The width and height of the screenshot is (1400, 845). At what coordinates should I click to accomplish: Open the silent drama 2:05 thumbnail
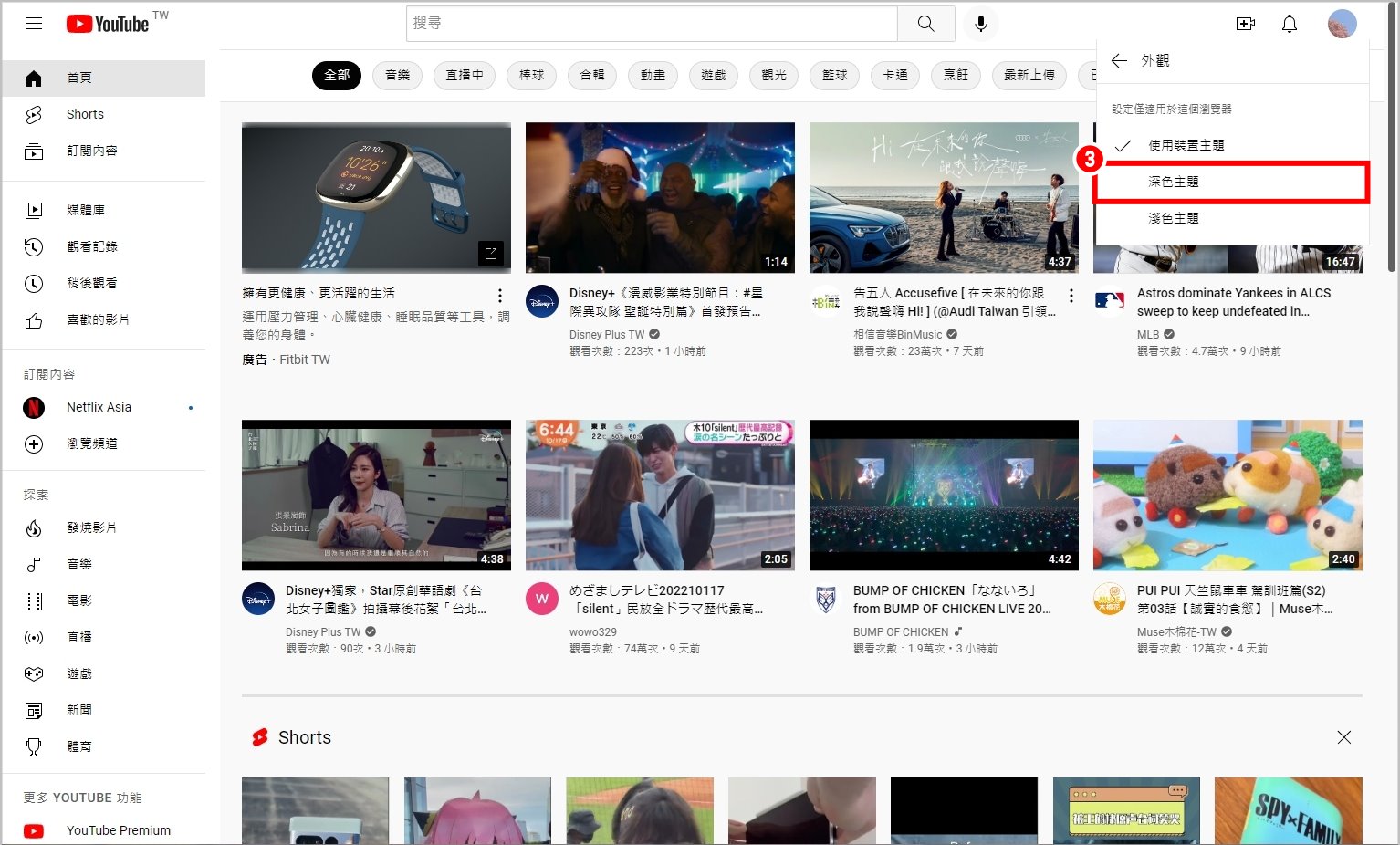[660, 496]
